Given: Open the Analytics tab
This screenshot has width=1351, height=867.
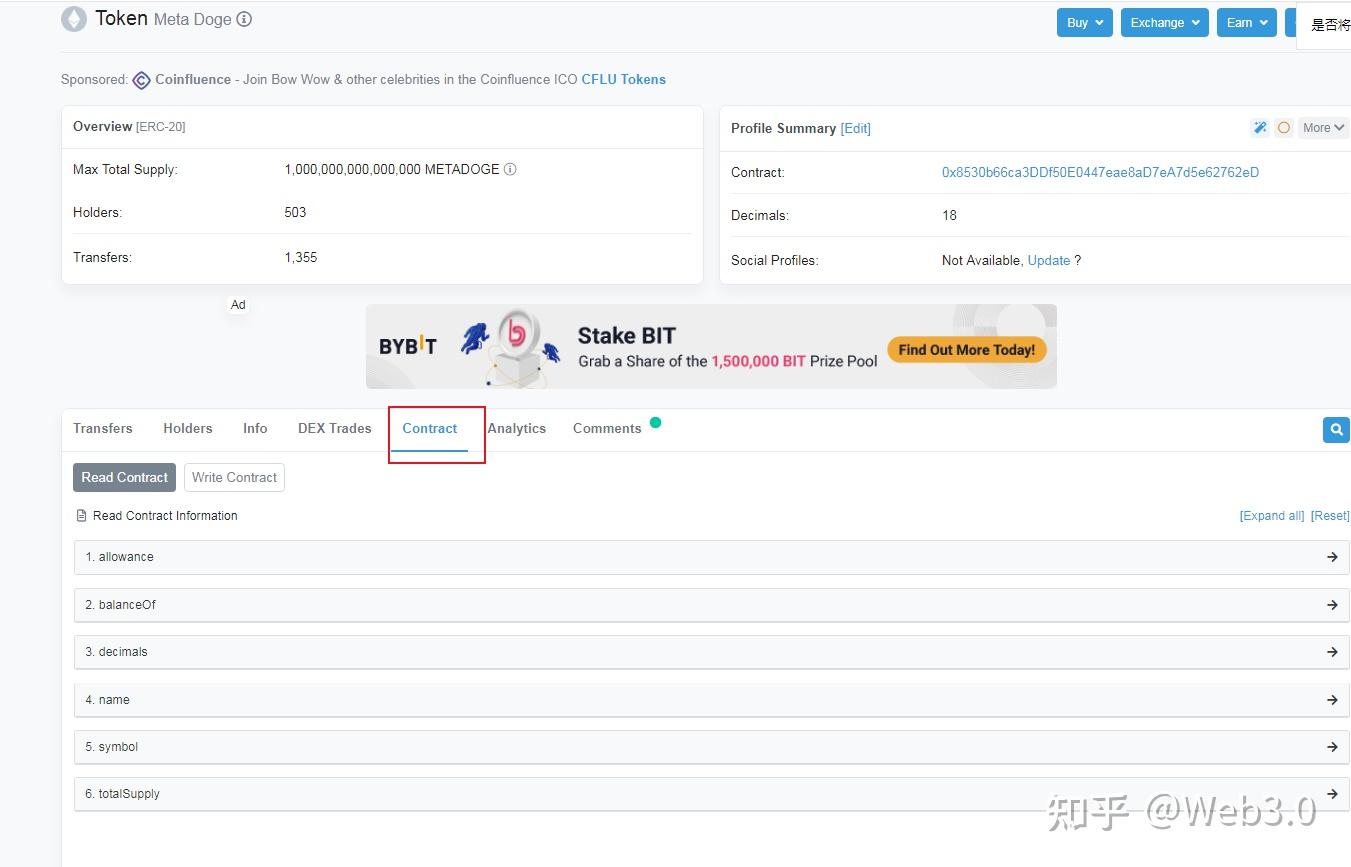Looking at the screenshot, I should pos(517,428).
